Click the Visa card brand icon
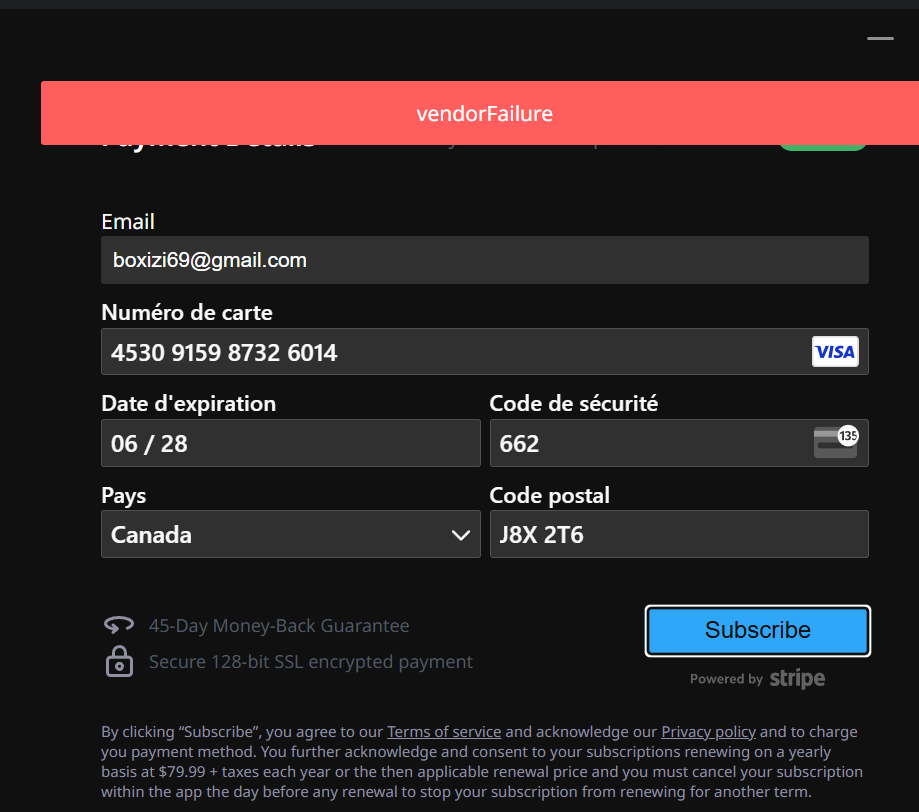Viewport: 919px width, 812px height. (835, 352)
